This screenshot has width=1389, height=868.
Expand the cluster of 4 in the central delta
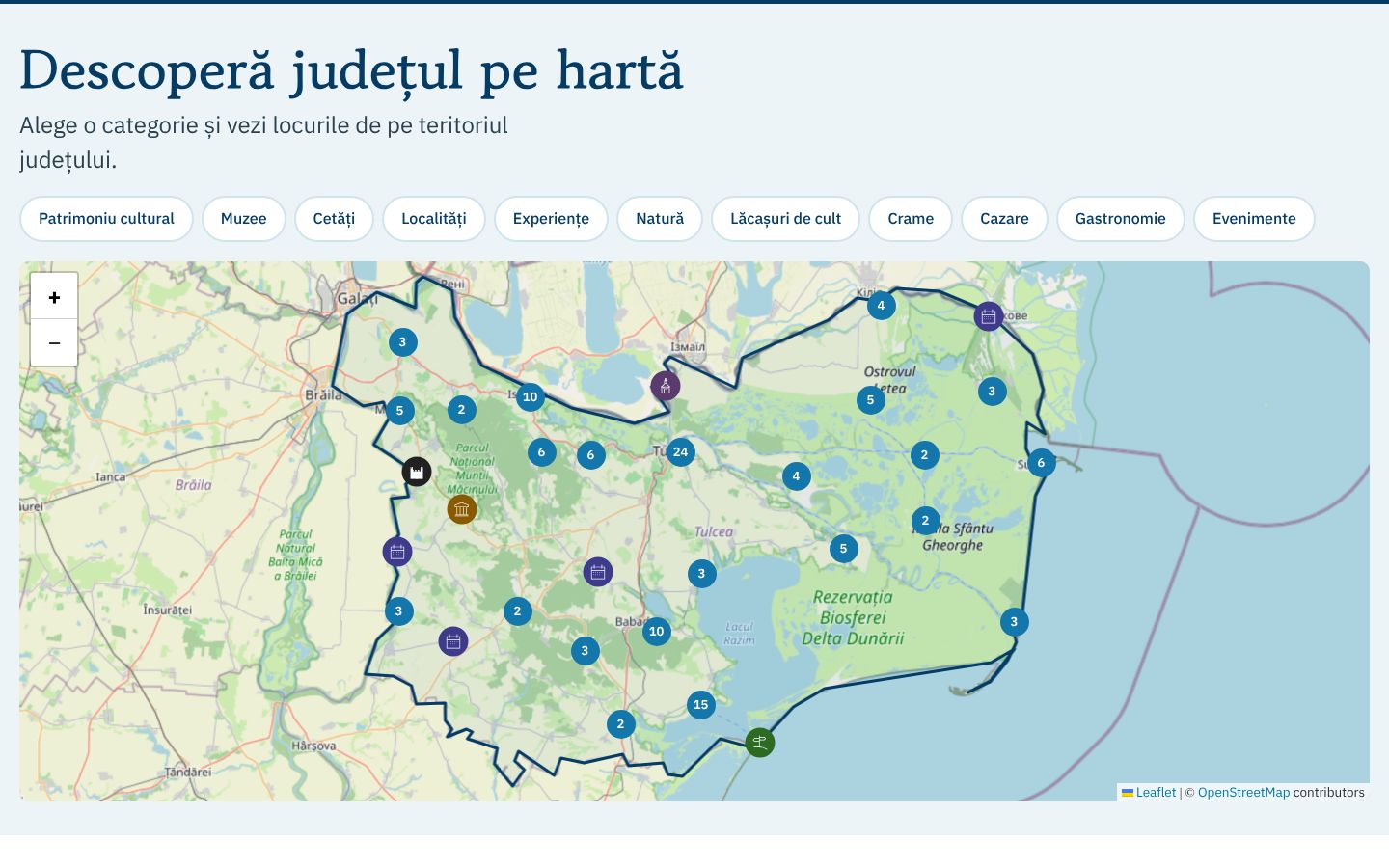[797, 476]
